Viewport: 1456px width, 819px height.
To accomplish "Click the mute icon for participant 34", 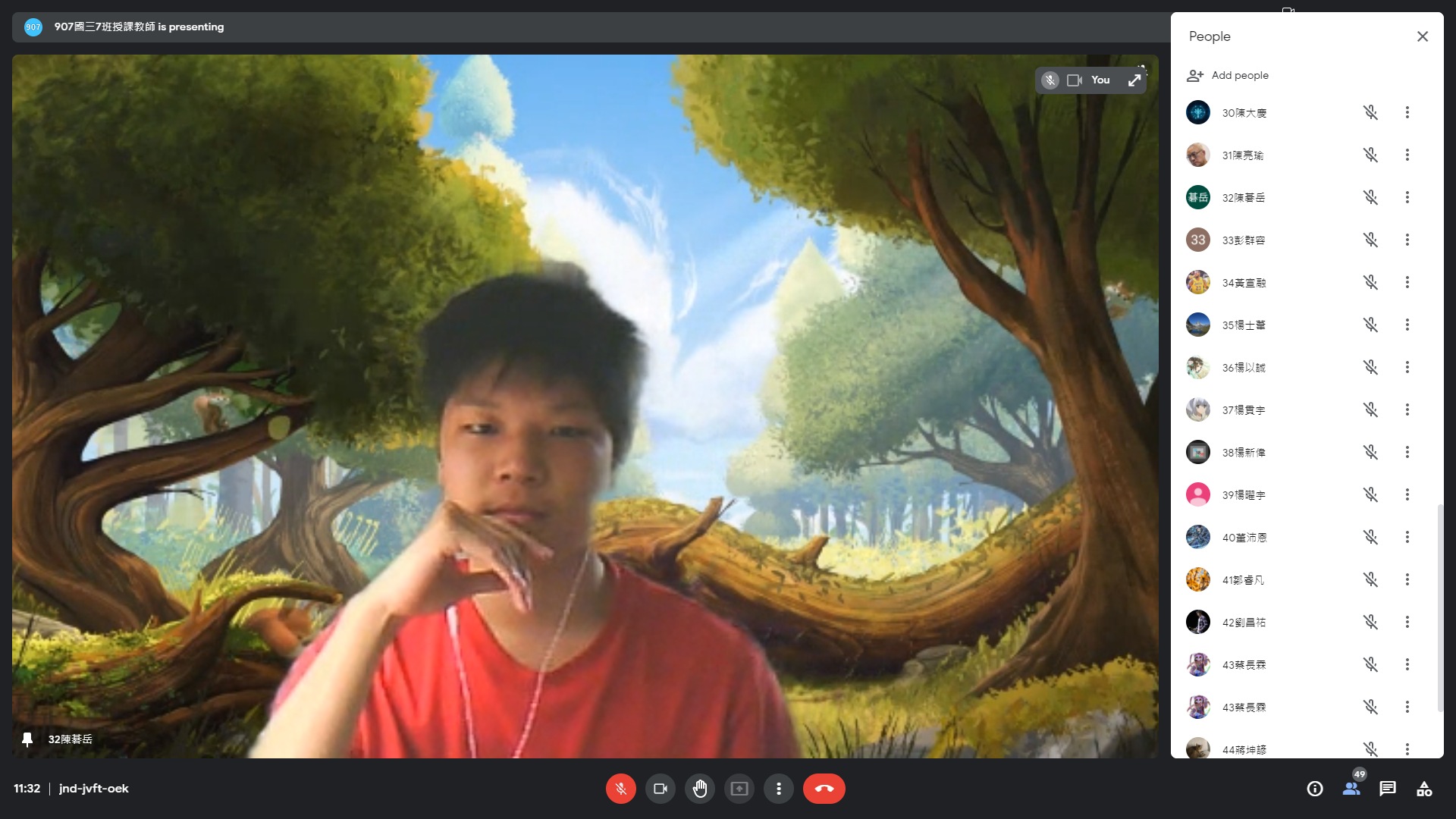I will [x=1370, y=282].
